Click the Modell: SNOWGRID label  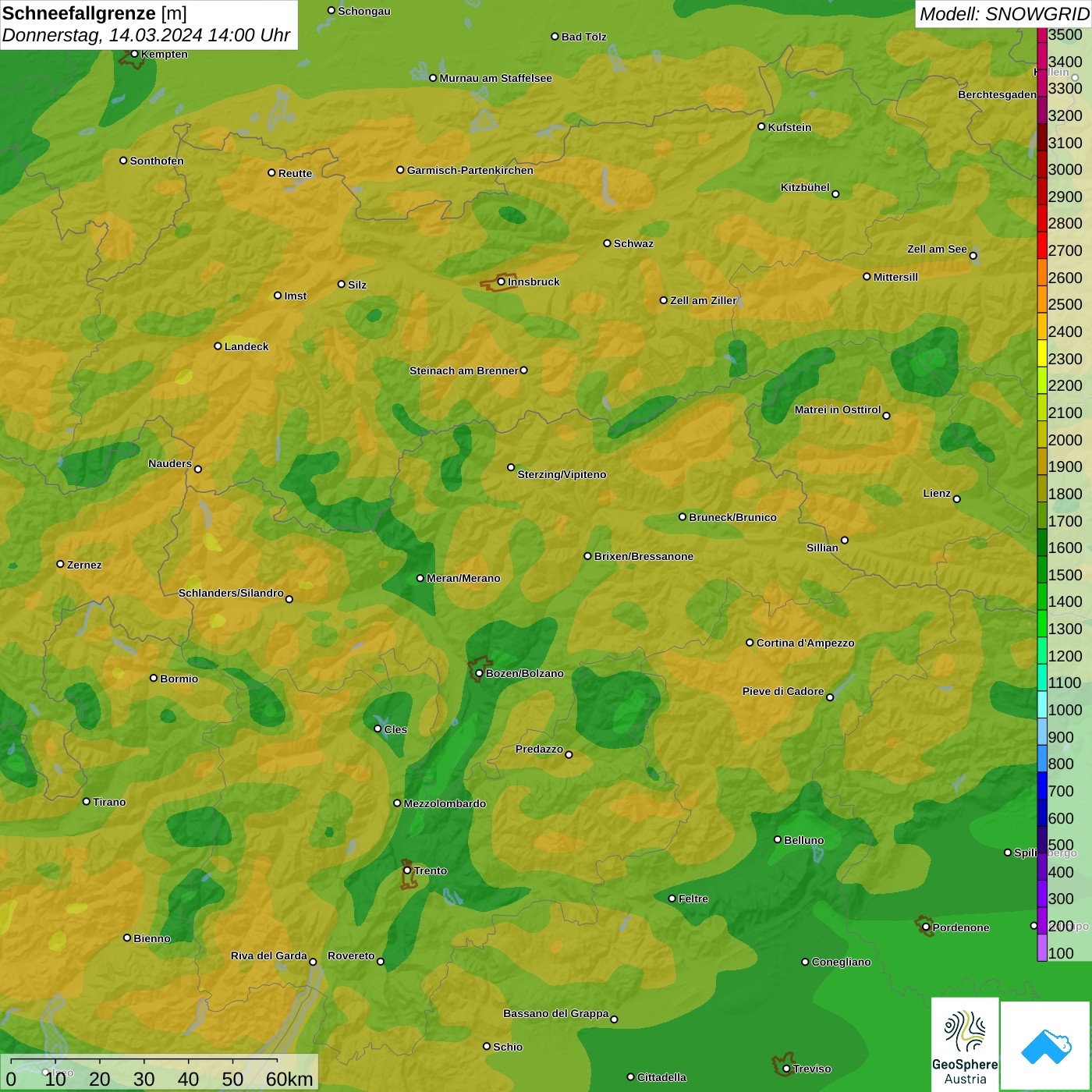tap(1004, 14)
